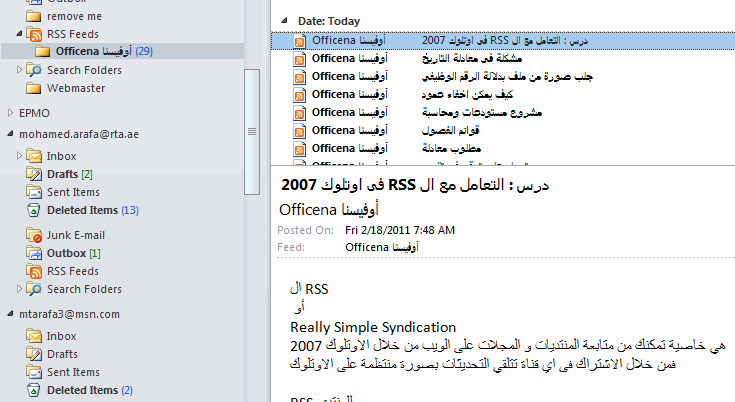Click the 'Date: Today' group header text
735x402 pixels.
329,21
